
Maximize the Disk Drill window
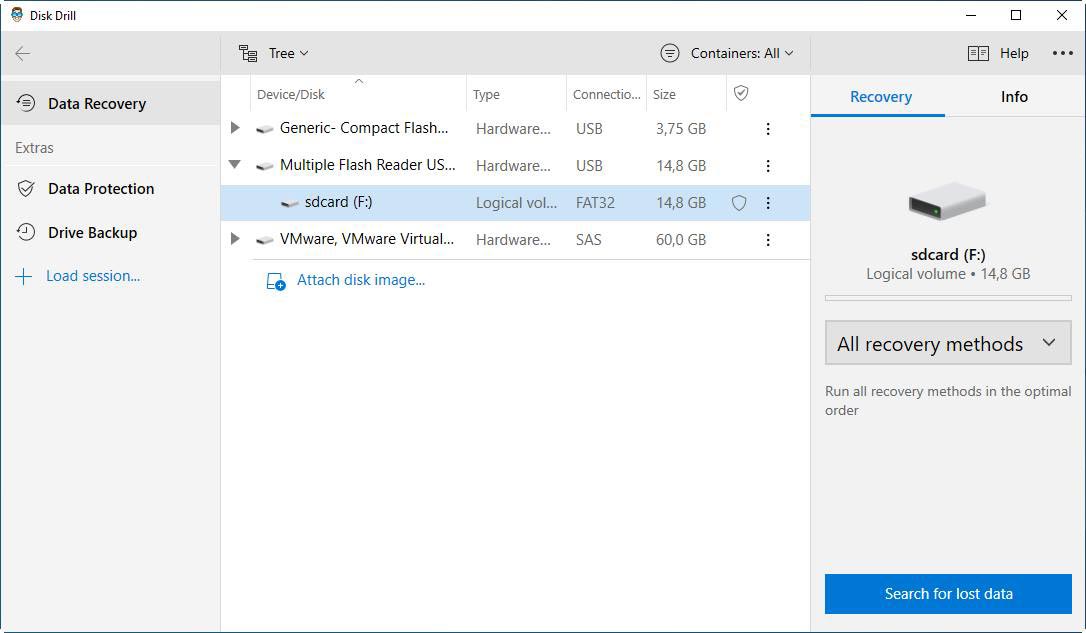click(1016, 15)
